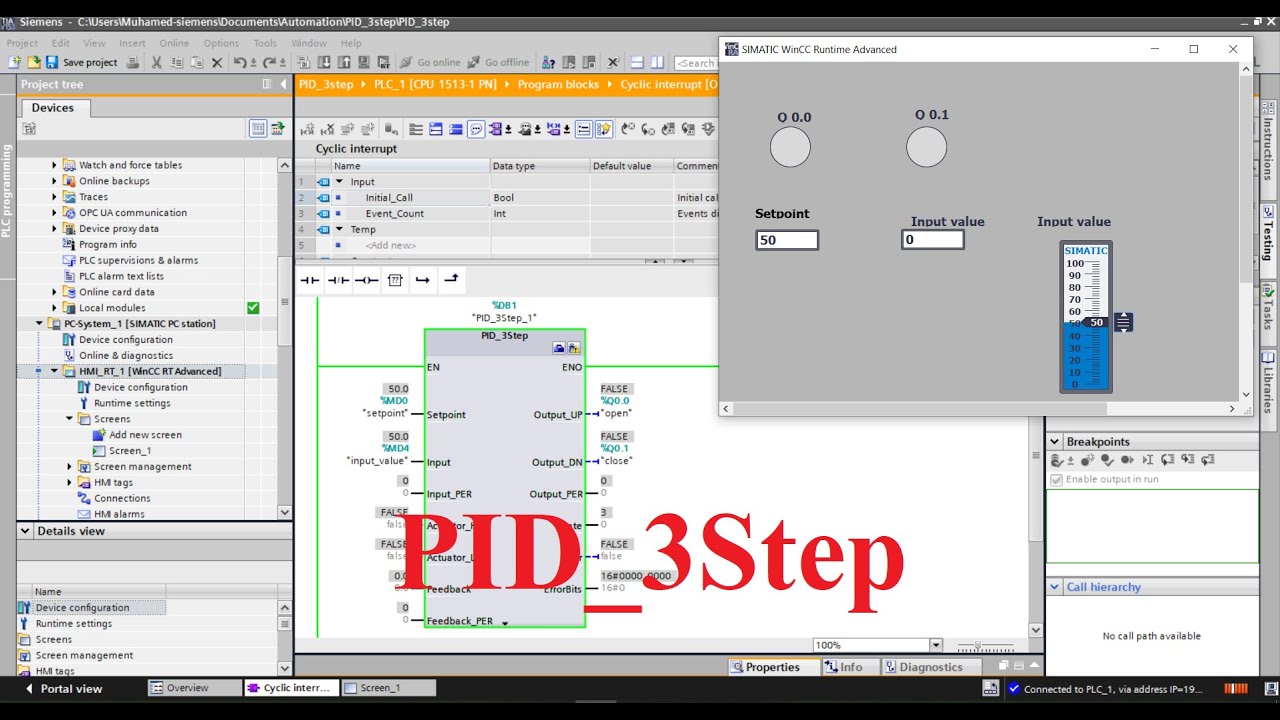Viewport: 1280px width, 720px height.
Task: Click the Go offline button
Action: pos(498,62)
